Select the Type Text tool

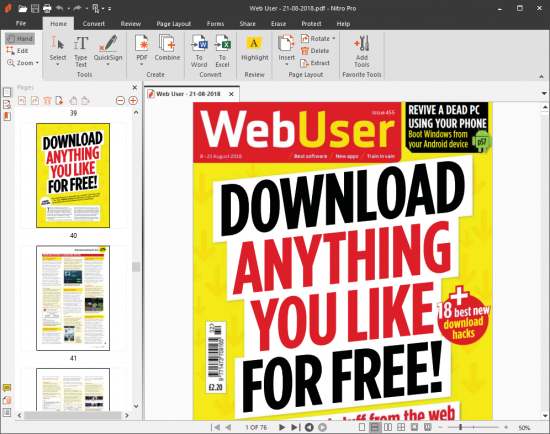click(81, 51)
